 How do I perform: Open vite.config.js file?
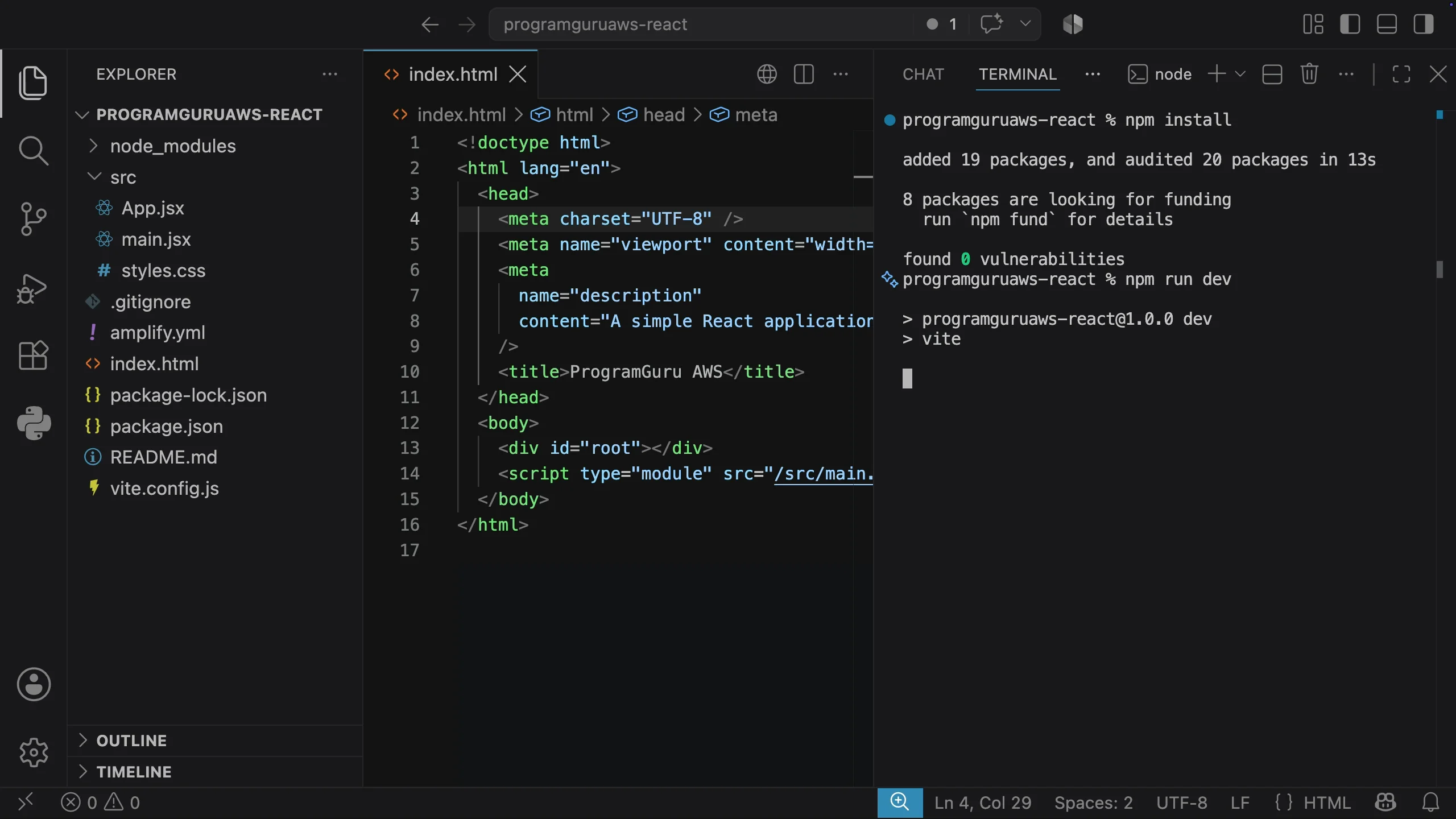pyautogui.click(x=215, y=489)
